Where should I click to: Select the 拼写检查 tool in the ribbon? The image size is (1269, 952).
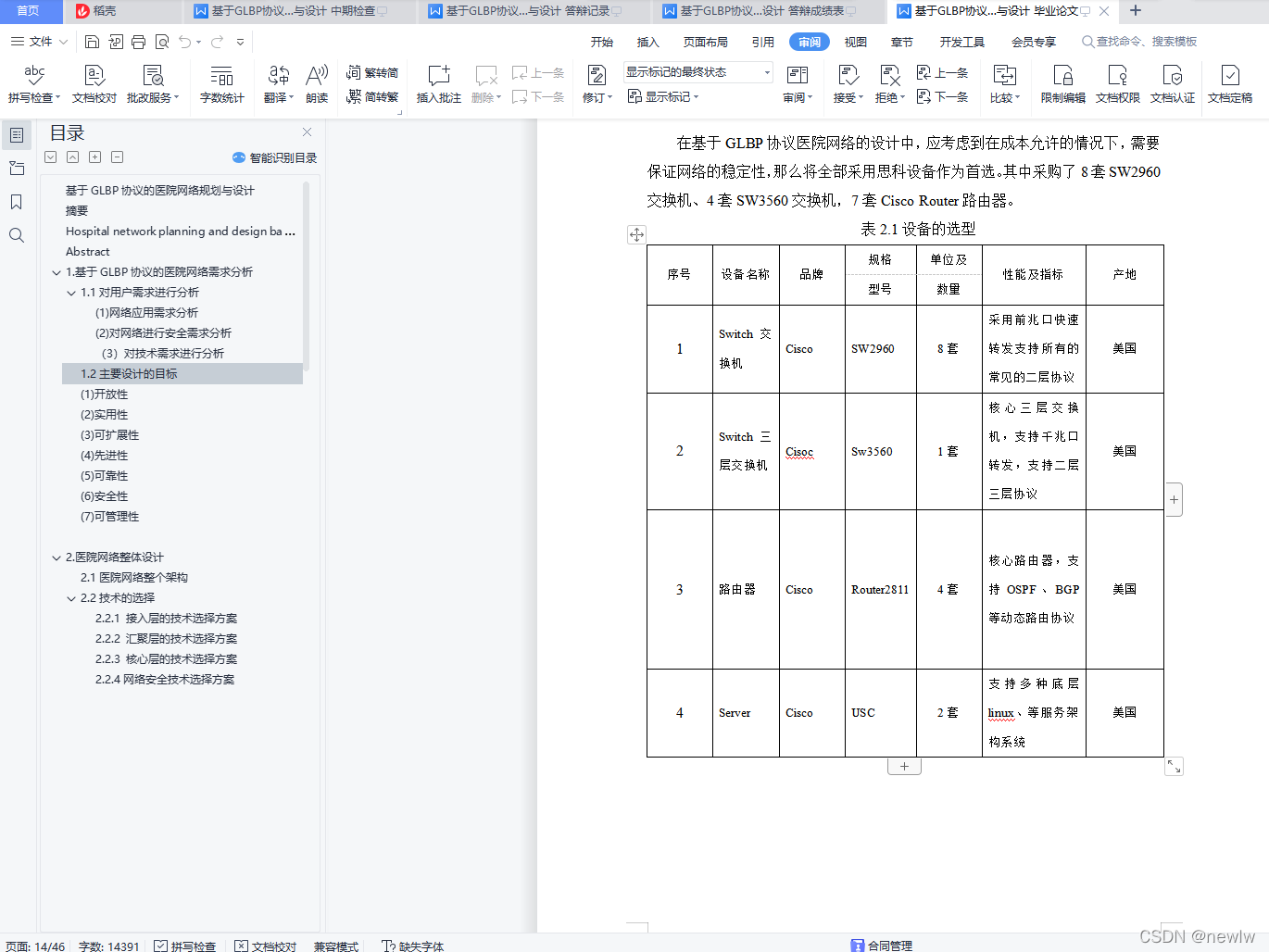pos(32,83)
